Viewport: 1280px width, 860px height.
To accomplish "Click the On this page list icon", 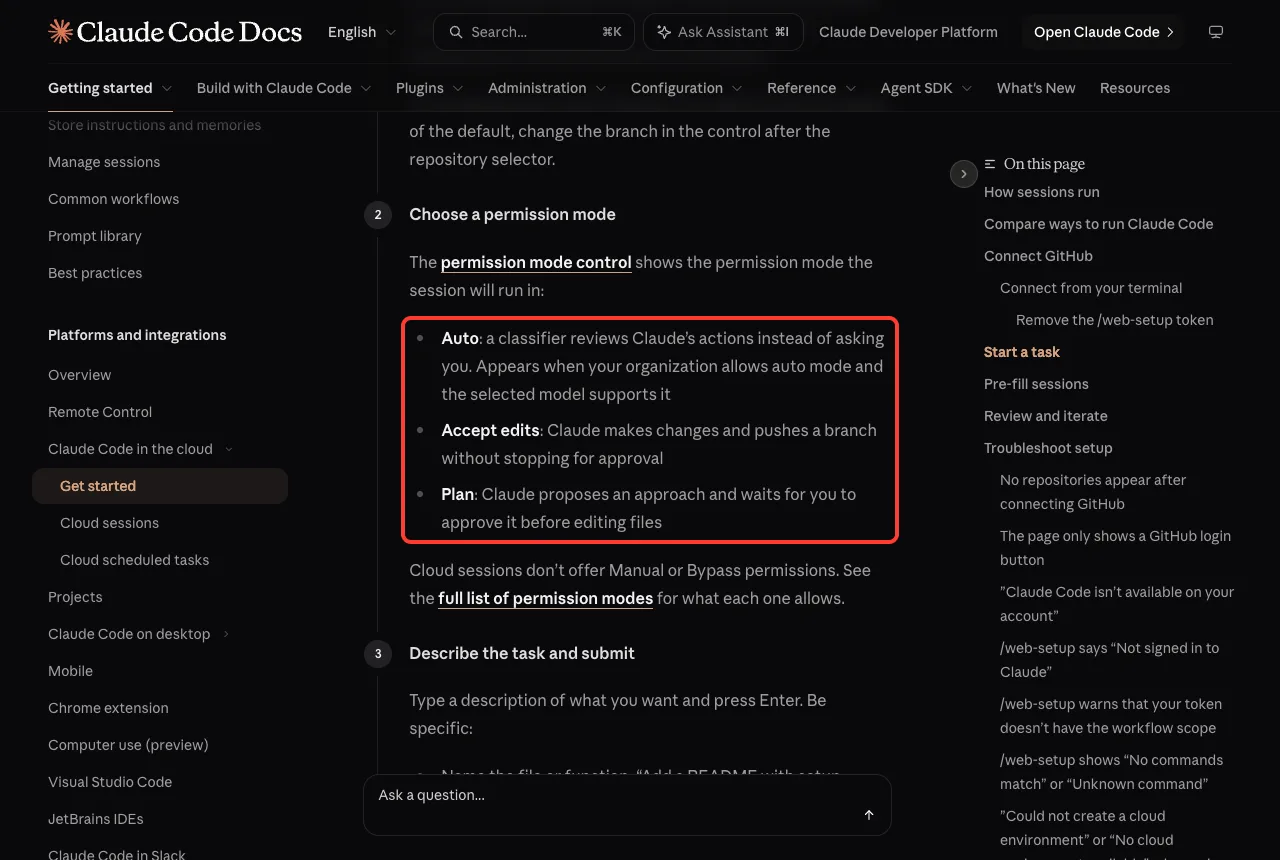I will pos(990,164).
